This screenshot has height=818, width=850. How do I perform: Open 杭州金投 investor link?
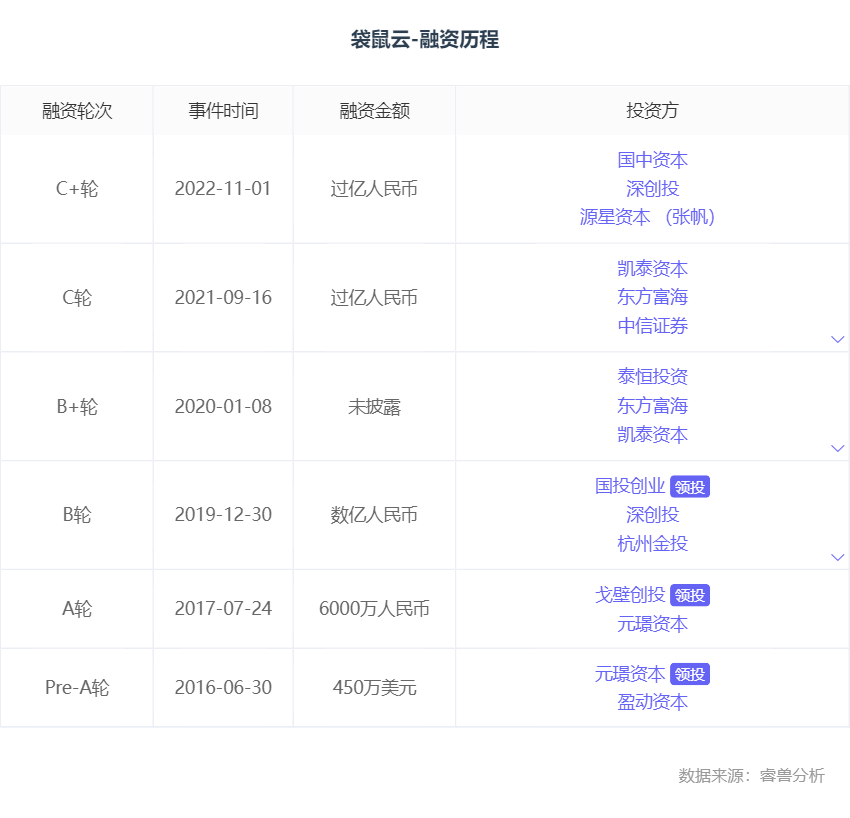pyautogui.click(x=652, y=543)
